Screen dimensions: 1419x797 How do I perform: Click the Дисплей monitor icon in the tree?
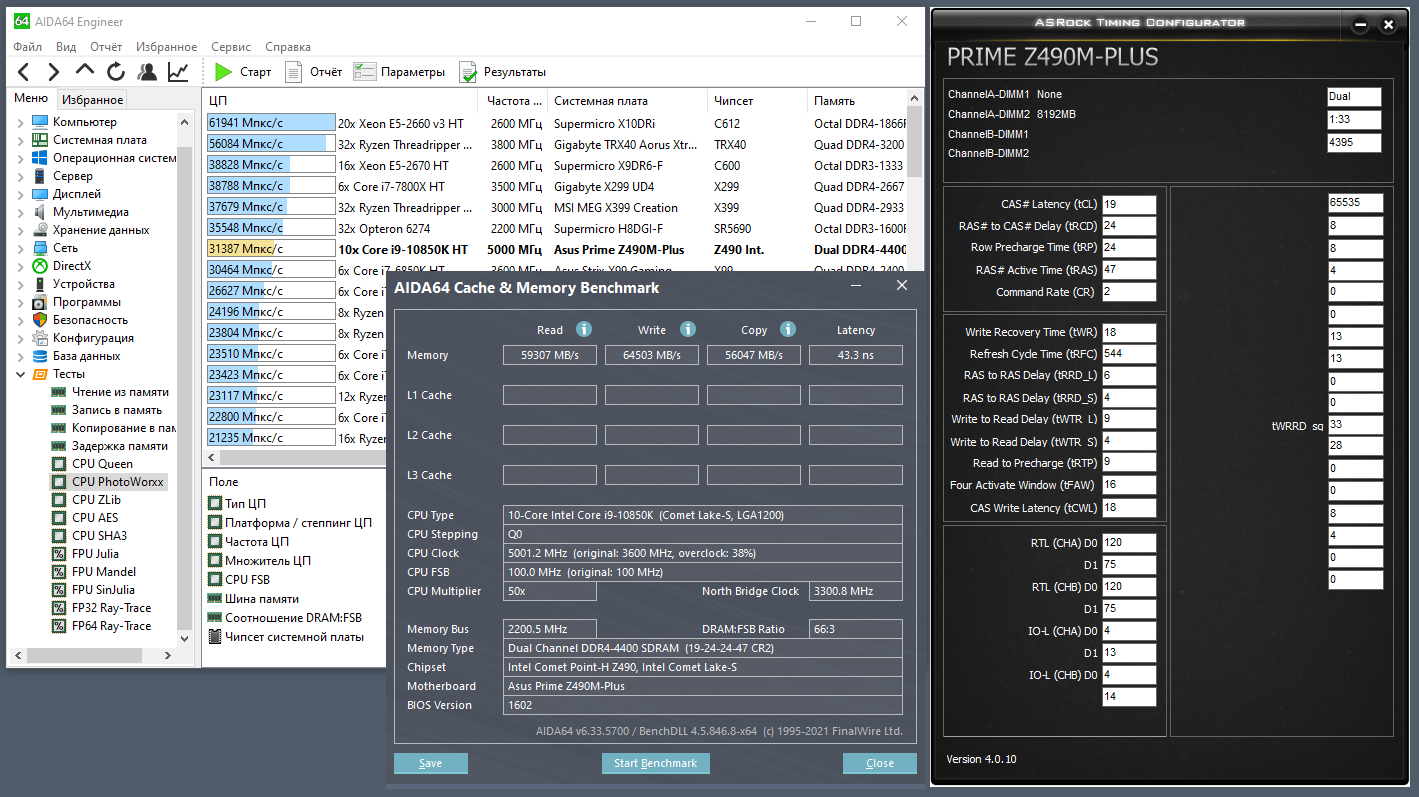coord(40,194)
